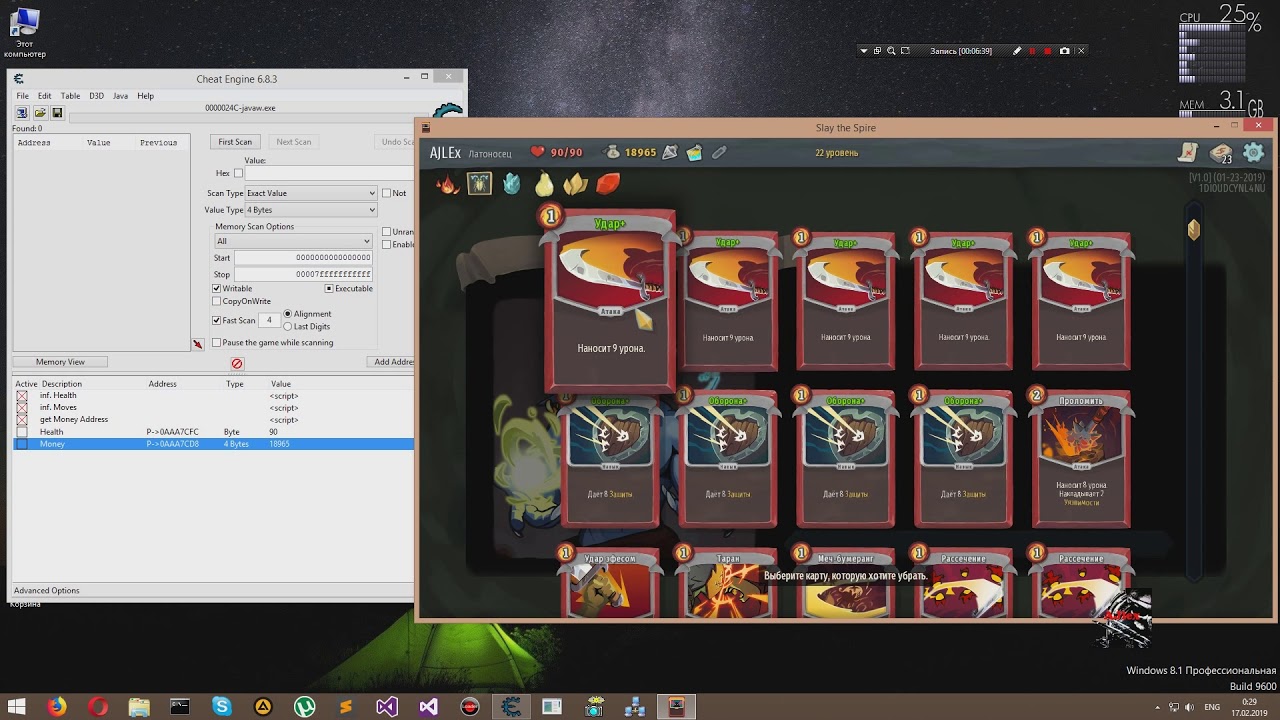
Task: Uncheck the Writable checkbox
Action: 218,289
